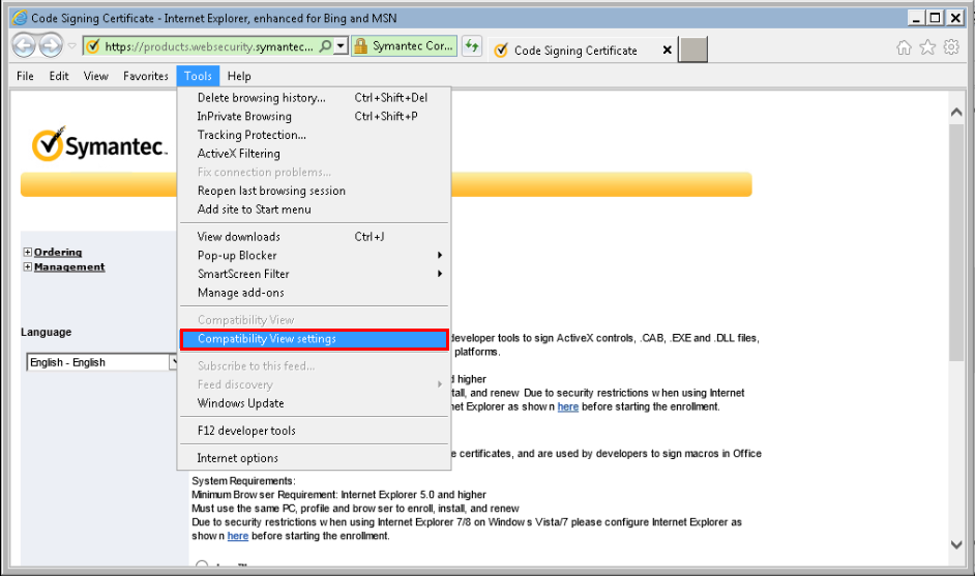Click the scrollbar down arrow
This screenshot has height=576, width=975.
coord(956,544)
